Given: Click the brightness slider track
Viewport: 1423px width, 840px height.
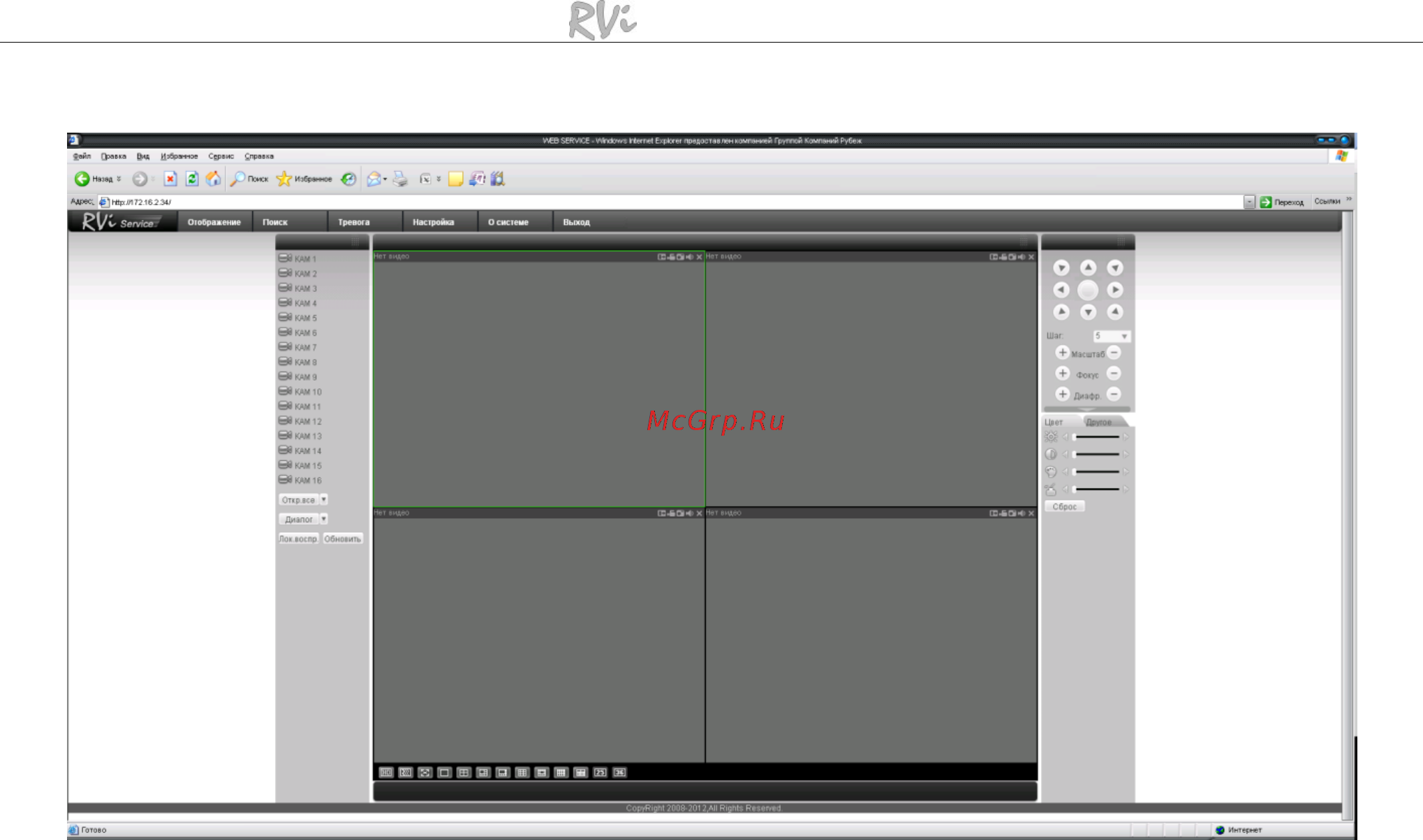Looking at the screenshot, I should click(x=1097, y=437).
